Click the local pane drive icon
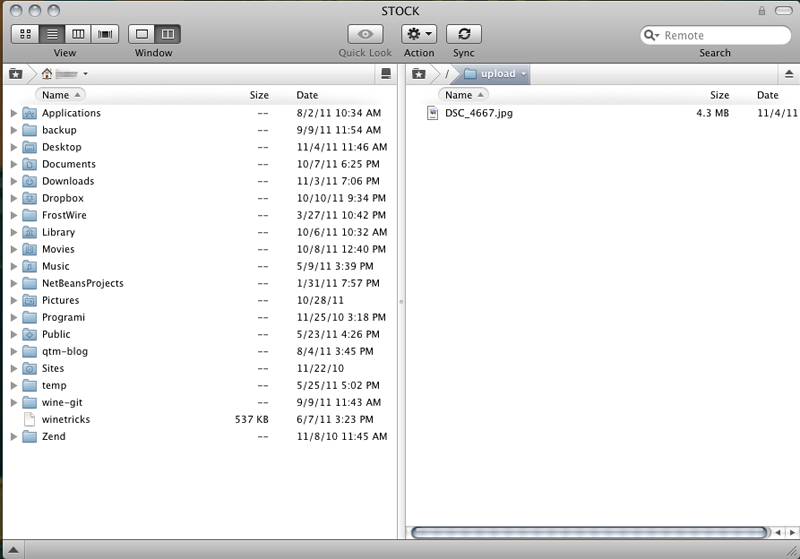 coord(386,74)
